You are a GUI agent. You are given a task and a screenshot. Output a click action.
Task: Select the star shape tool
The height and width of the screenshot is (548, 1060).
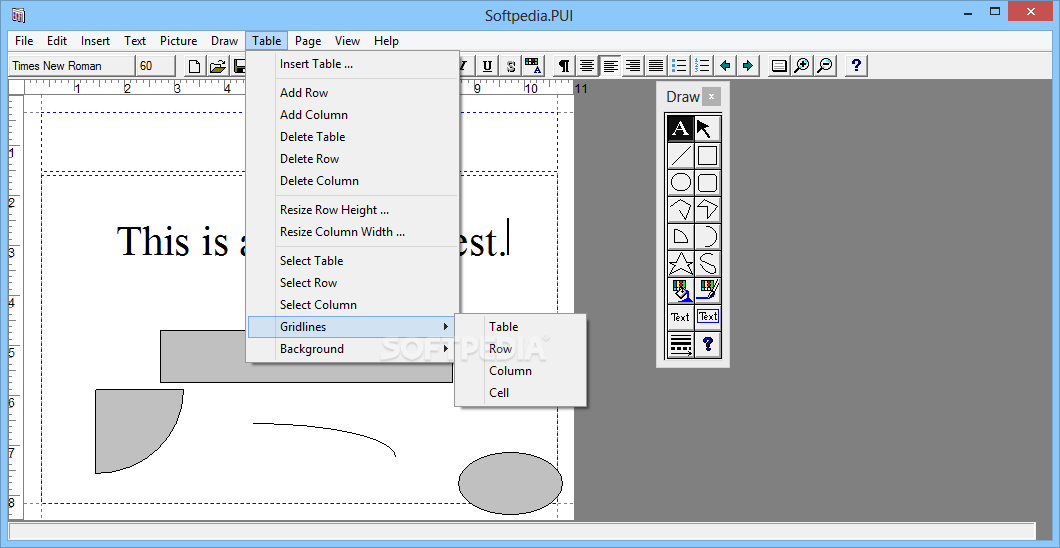click(680, 264)
